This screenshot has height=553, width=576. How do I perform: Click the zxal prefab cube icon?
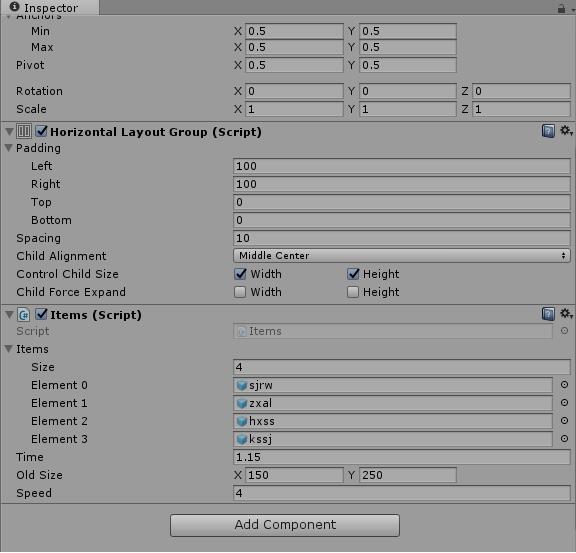pyautogui.click(x=241, y=403)
